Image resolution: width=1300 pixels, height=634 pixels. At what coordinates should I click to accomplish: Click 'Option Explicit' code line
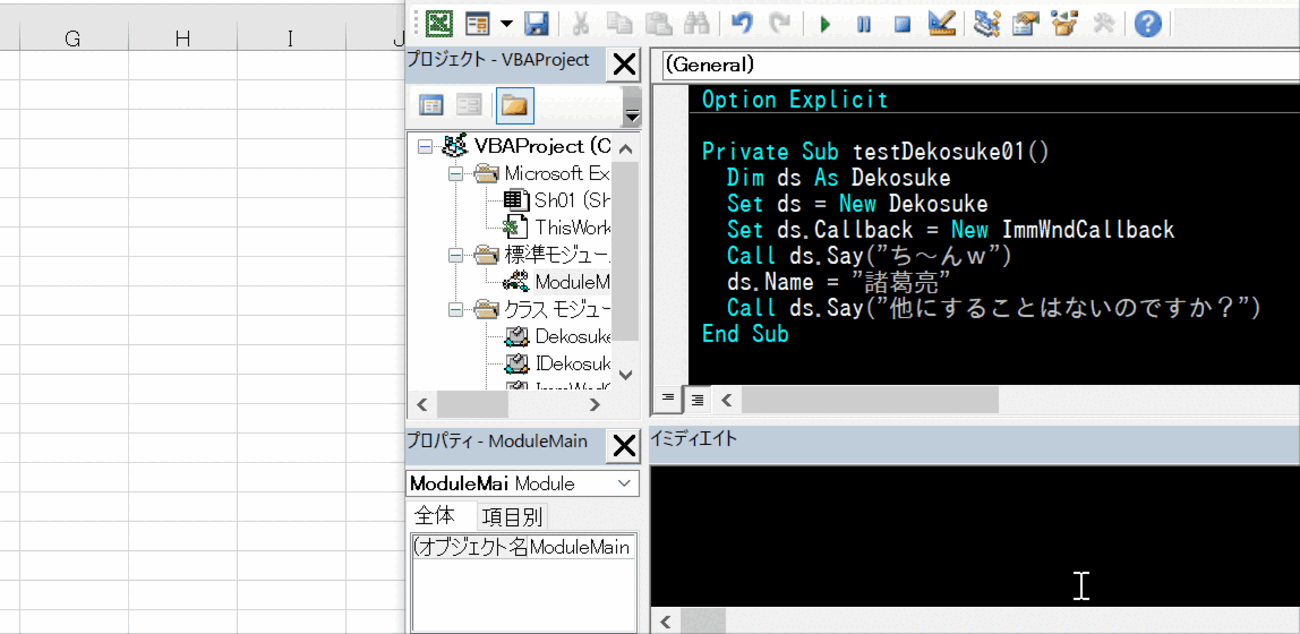pos(795,99)
